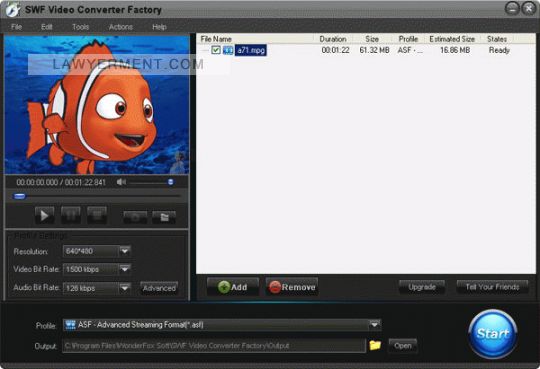Click the Ready state cell
Viewport: 540px width, 369px height.
pyautogui.click(x=499, y=50)
